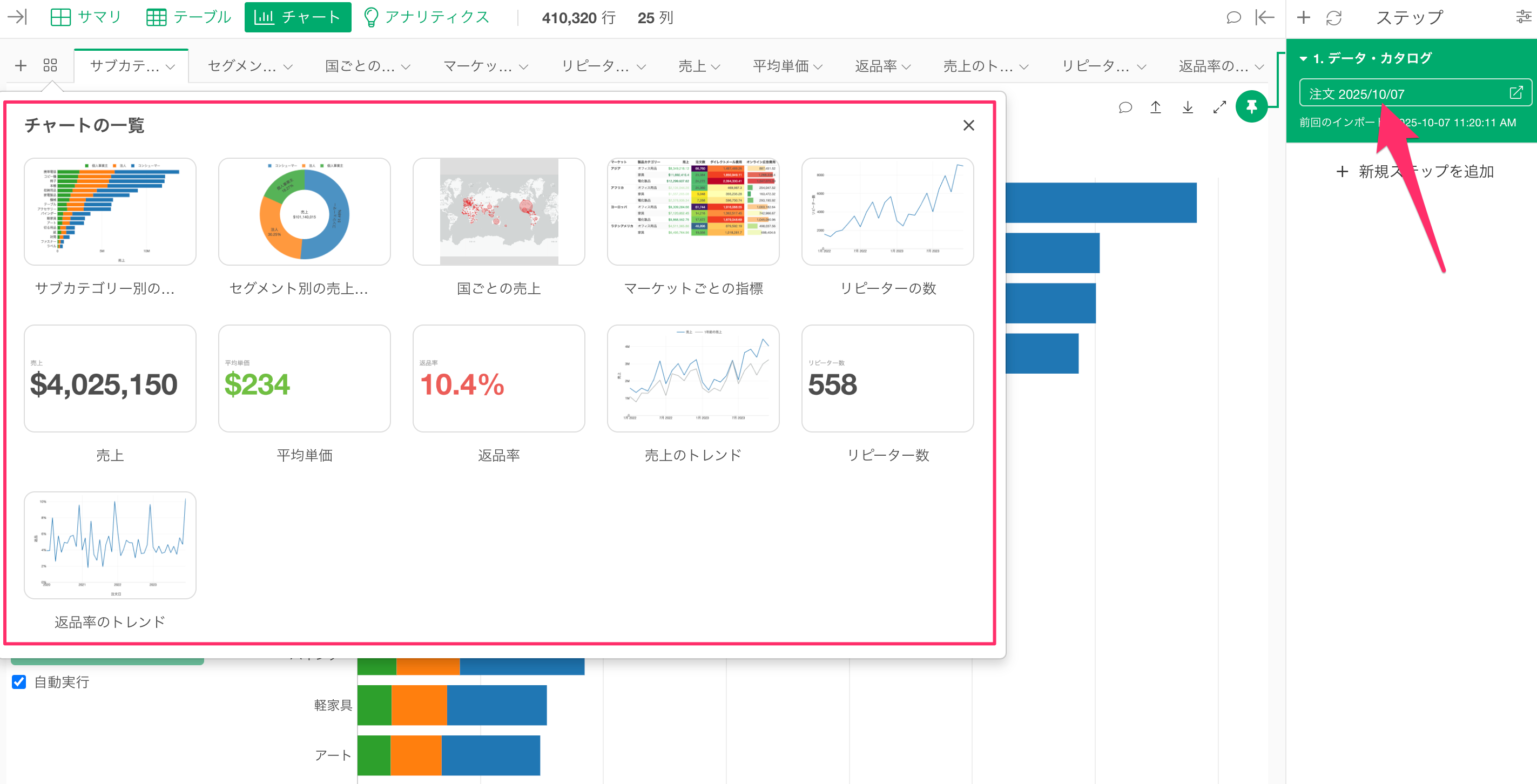
Task: Click the upload/export arrow icon above the chart
Action: tap(1155, 107)
